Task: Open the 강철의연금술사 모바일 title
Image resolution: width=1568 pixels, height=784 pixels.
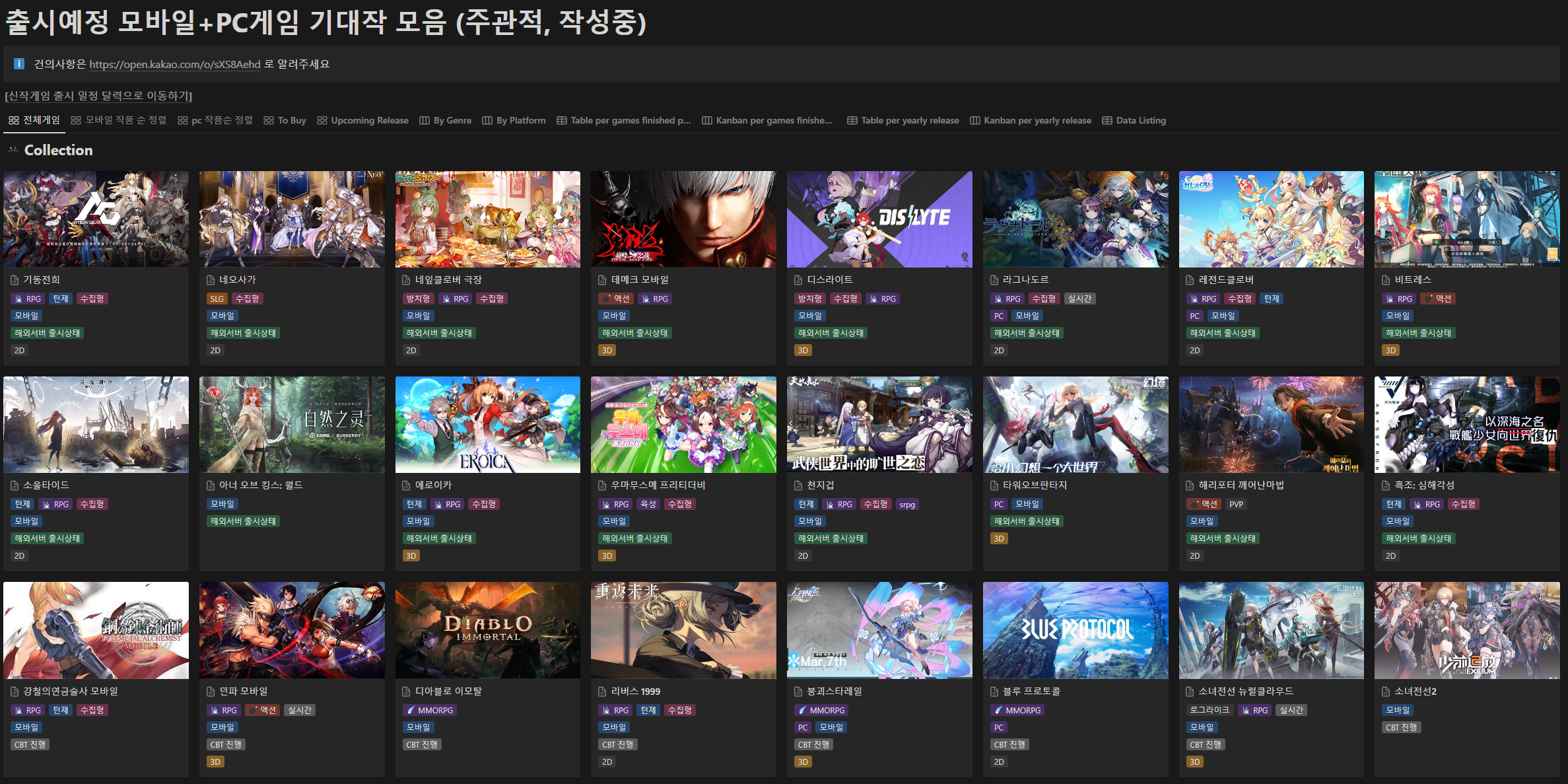Action: [x=71, y=692]
